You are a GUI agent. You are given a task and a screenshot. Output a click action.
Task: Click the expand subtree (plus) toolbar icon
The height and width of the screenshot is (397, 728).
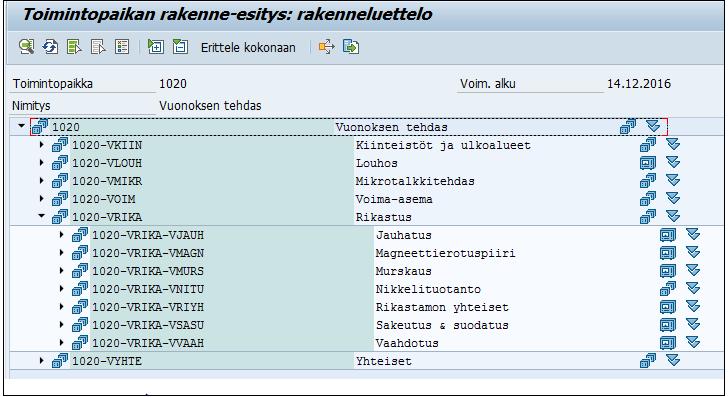coord(156,47)
